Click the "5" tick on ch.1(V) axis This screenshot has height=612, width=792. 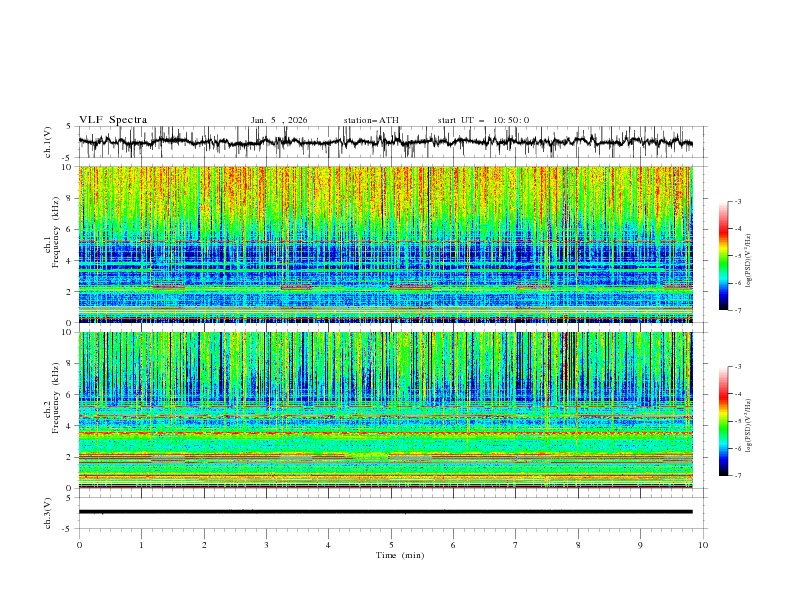point(68,127)
